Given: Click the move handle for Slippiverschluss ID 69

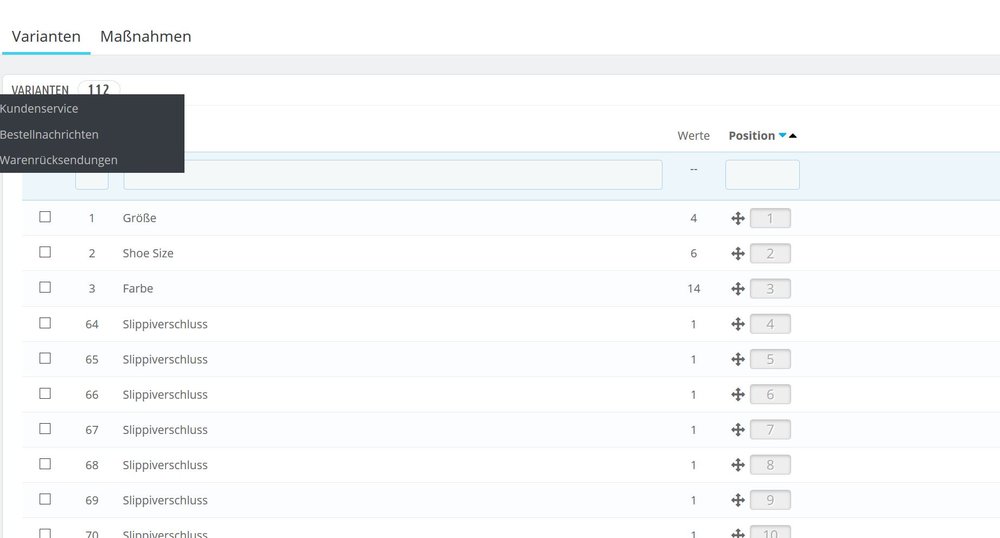Looking at the screenshot, I should pyautogui.click(x=738, y=500).
